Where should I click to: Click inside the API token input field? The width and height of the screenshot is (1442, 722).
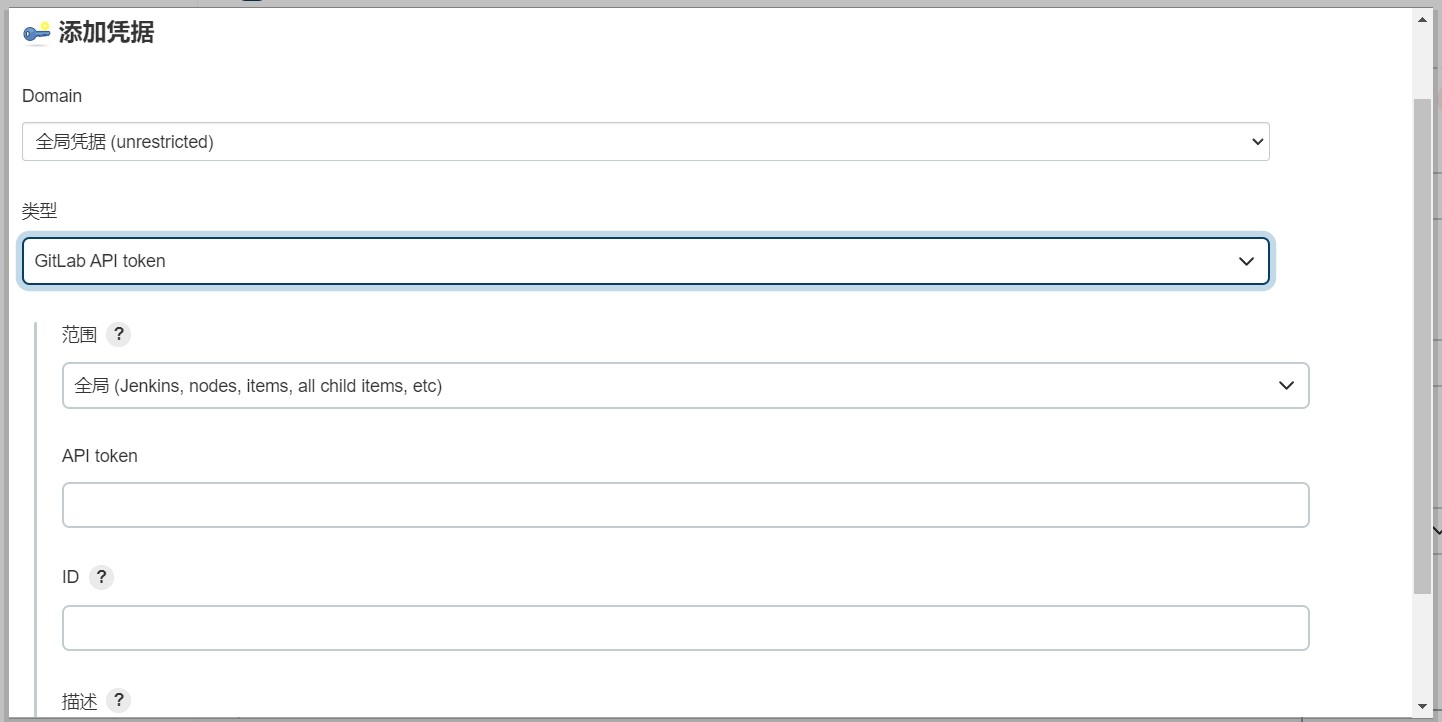click(685, 504)
